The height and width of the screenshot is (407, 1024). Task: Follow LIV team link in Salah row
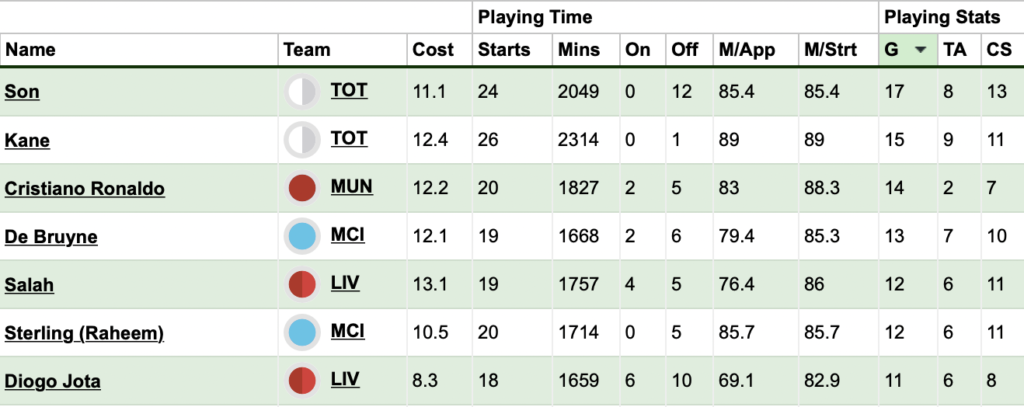tap(345, 283)
